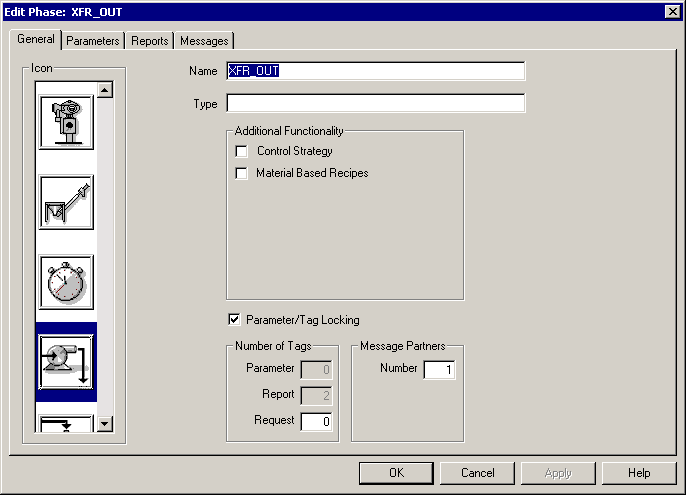The height and width of the screenshot is (495, 686).
Task: Select the agitator motor phase icon
Action: [66, 123]
